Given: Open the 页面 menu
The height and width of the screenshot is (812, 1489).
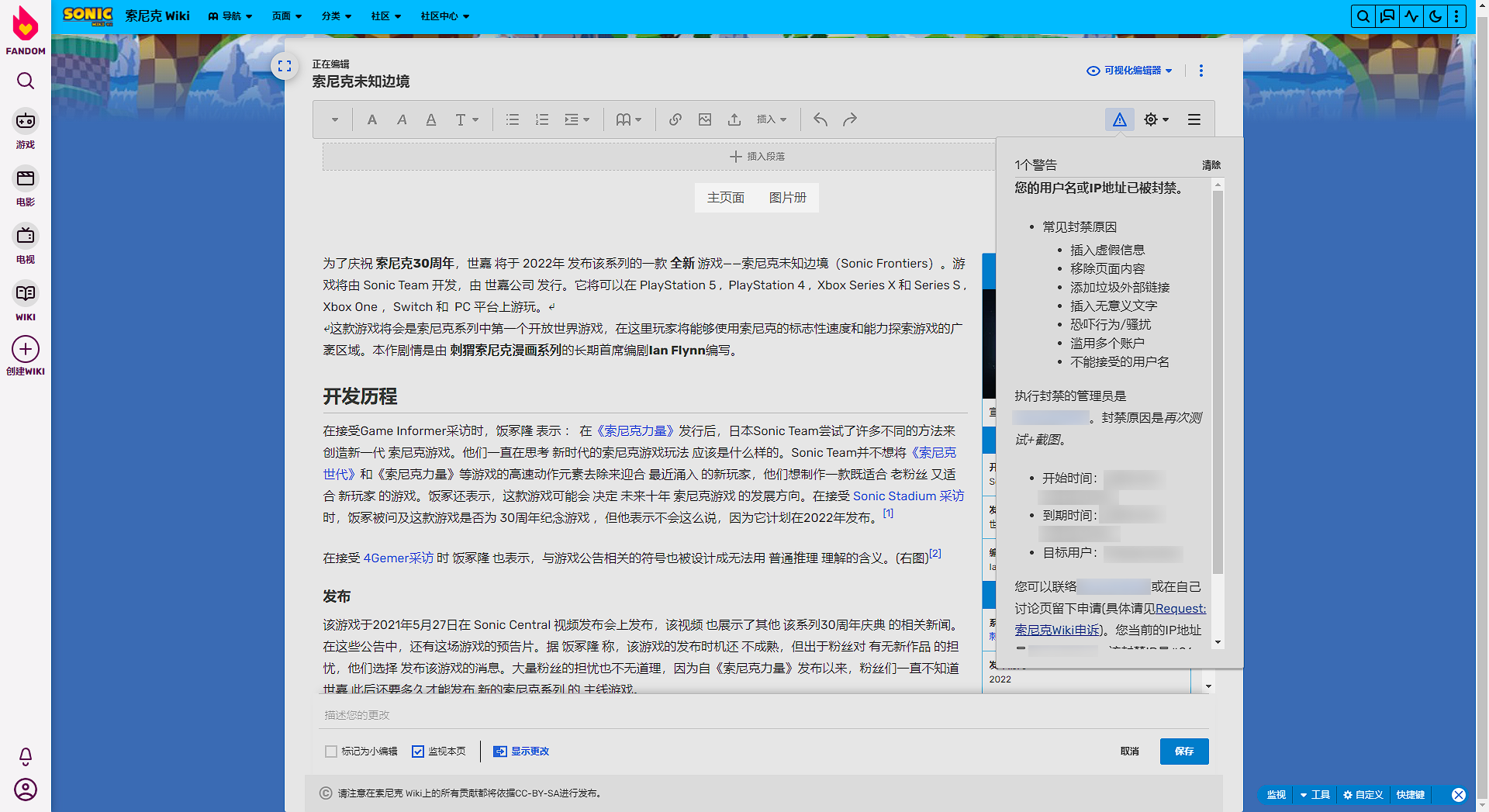Looking at the screenshot, I should (x=287, y=16).
